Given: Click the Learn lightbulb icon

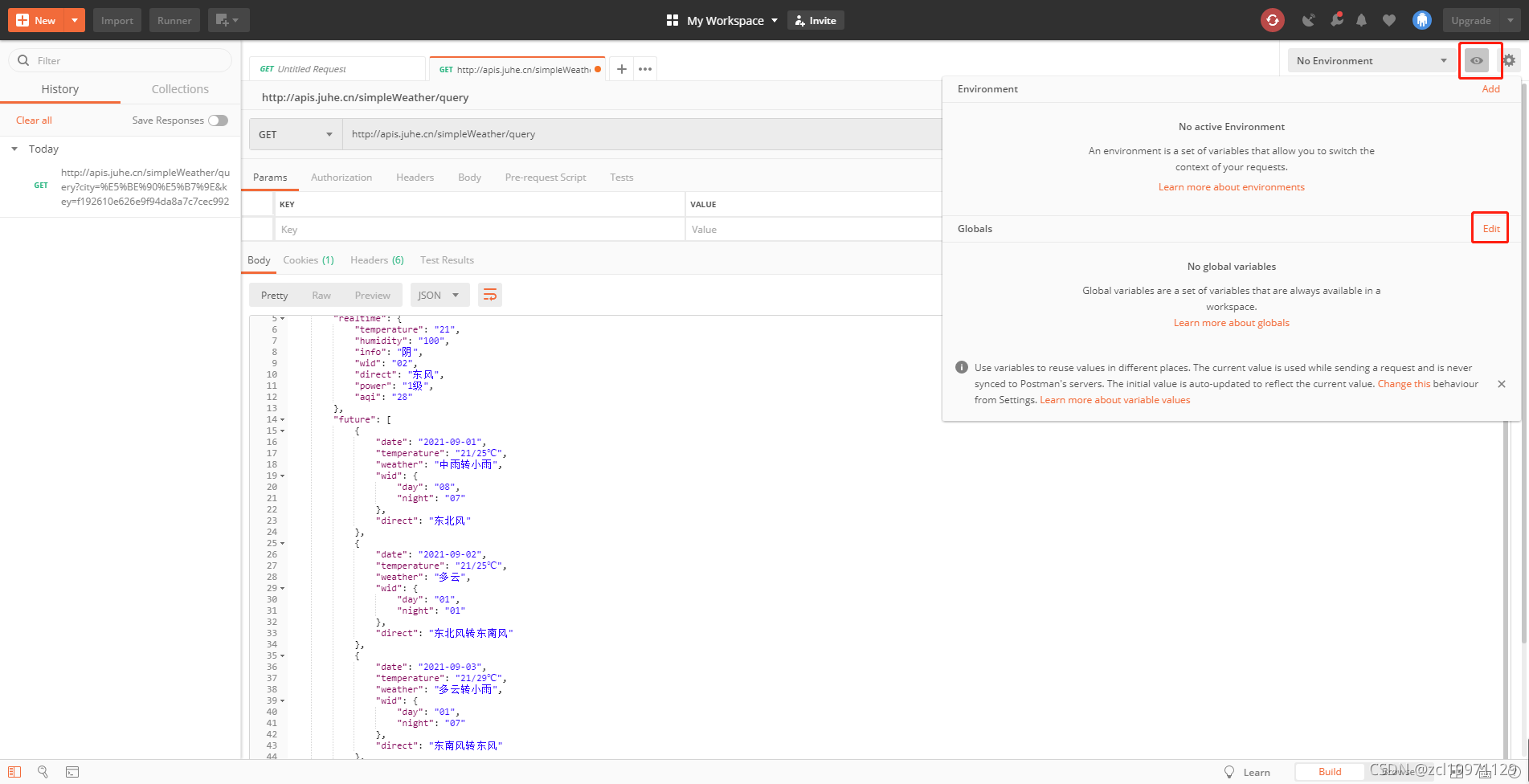Looking at the screenshot, I should (1229, 772).
